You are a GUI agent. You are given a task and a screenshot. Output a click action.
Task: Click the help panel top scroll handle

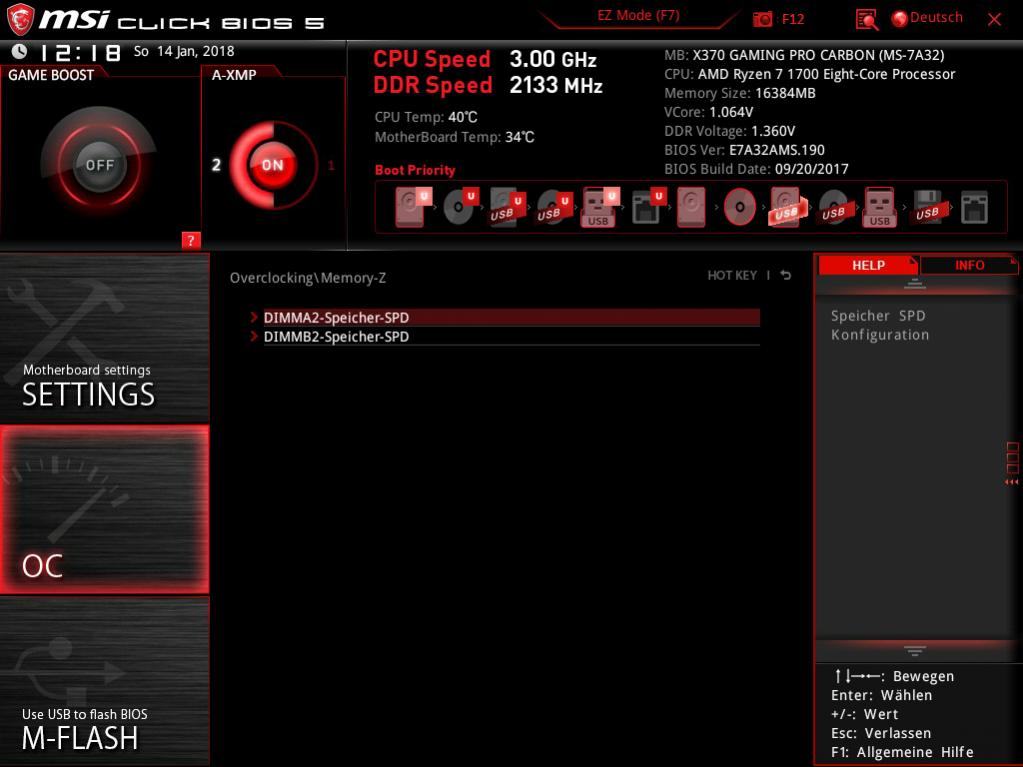915,284
